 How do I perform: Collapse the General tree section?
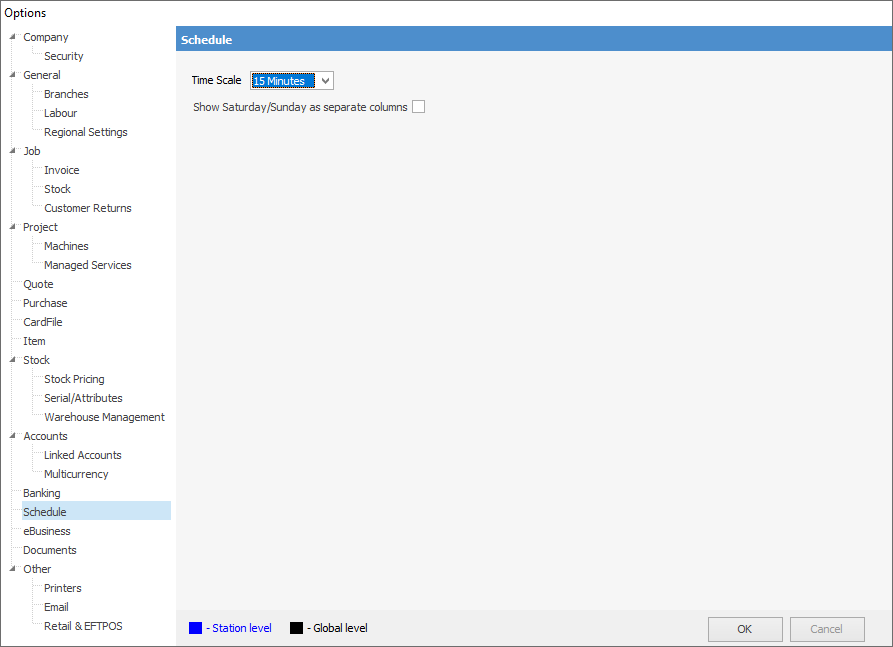[x=11, y=74]
